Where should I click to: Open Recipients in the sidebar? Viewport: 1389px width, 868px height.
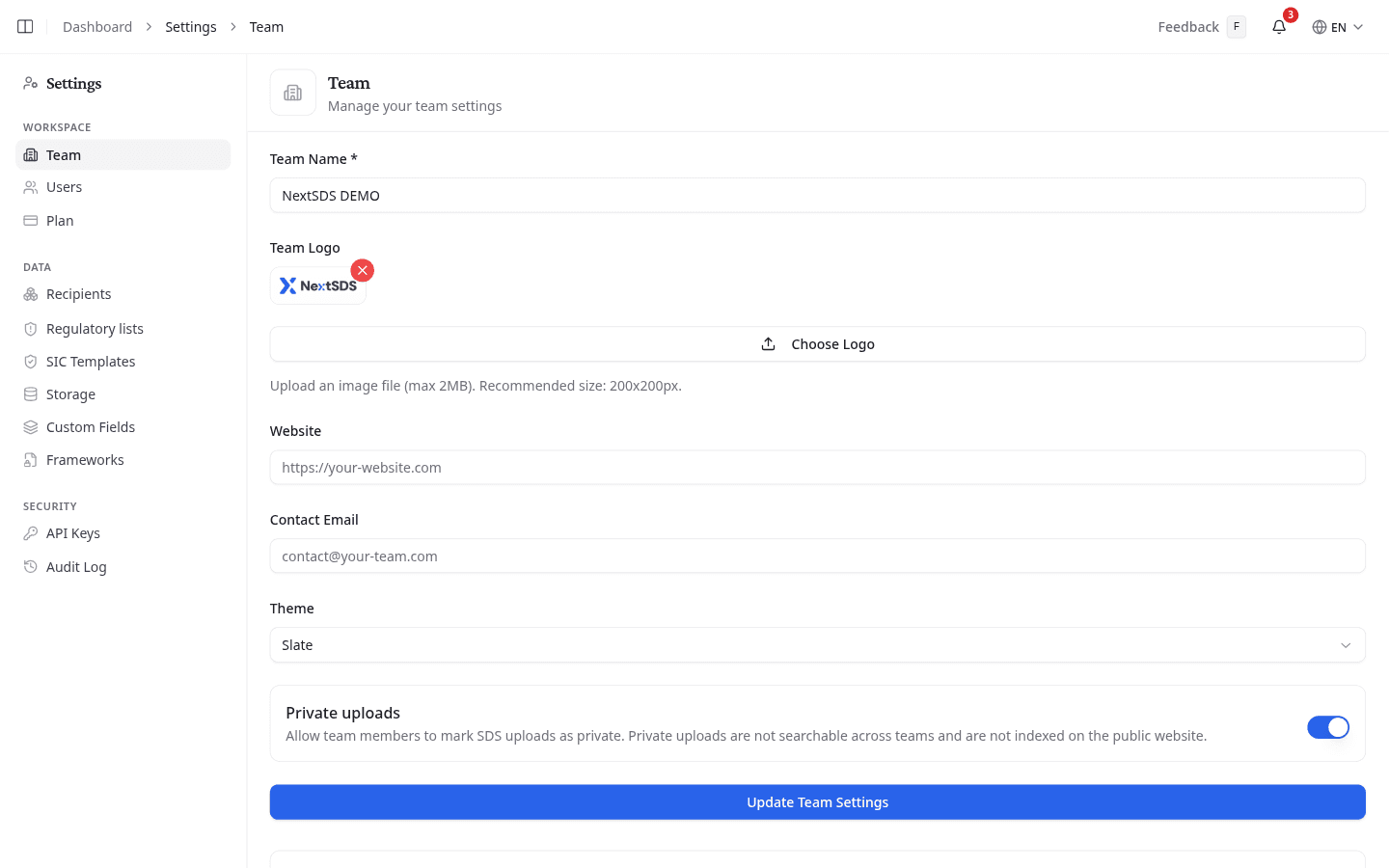(123, 294)
